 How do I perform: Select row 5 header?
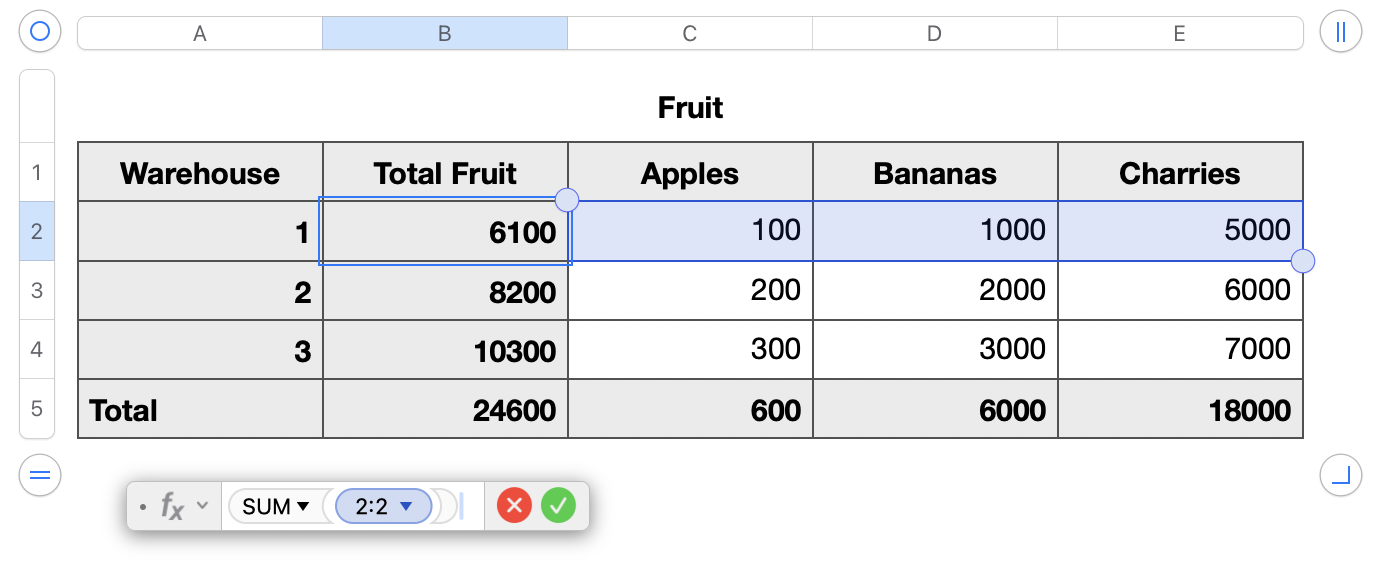(x=37, y=409)
